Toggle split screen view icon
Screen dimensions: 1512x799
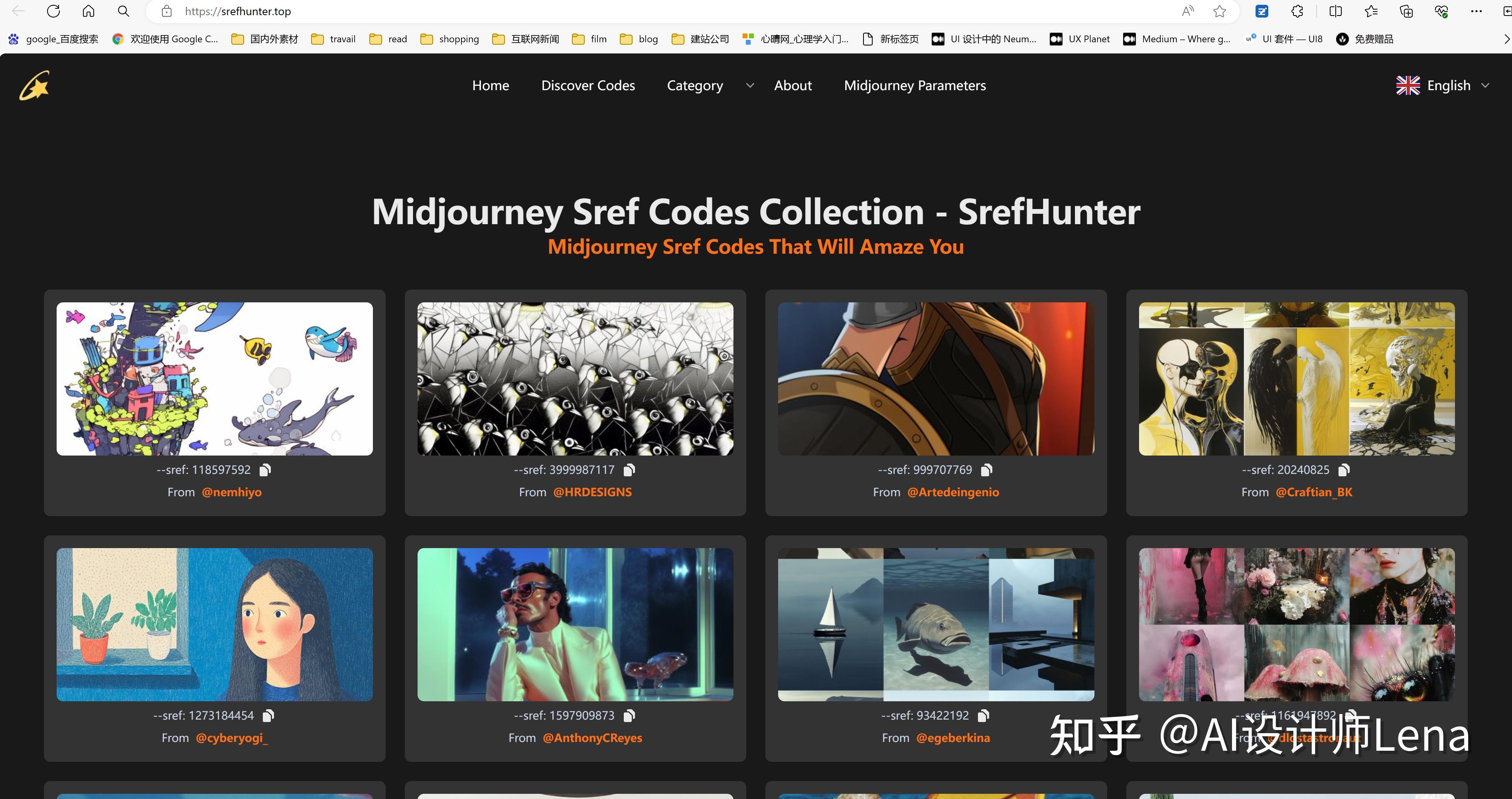coord(1335,11)
